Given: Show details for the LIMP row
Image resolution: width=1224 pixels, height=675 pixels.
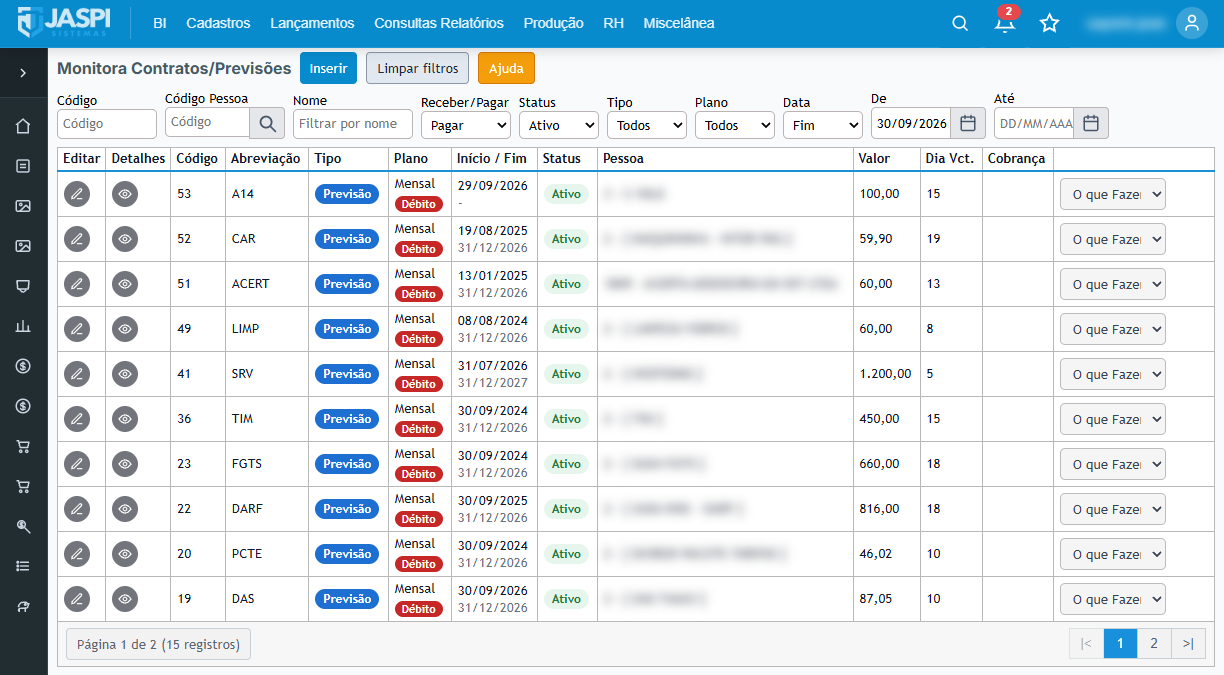Looking at the screenshot, I should tap(125, 329).
